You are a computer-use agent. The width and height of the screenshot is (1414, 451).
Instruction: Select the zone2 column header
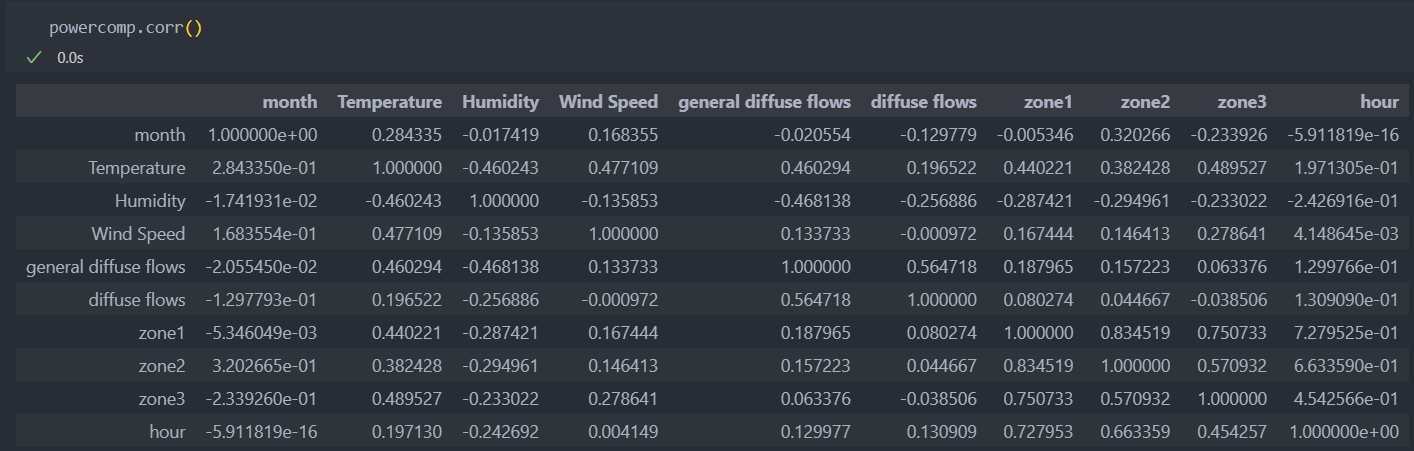click(x=1145, y=102)
